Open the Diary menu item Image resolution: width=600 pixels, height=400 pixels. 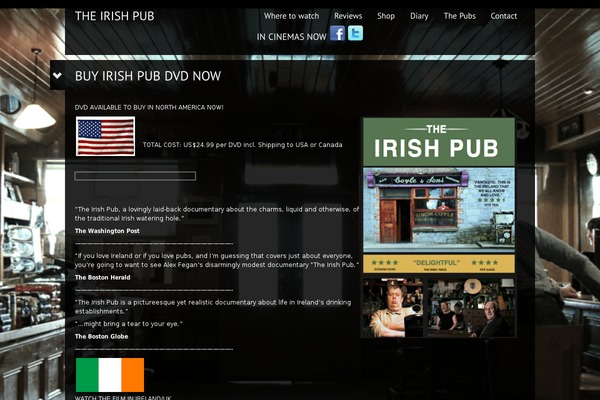(x=419, y=16)
